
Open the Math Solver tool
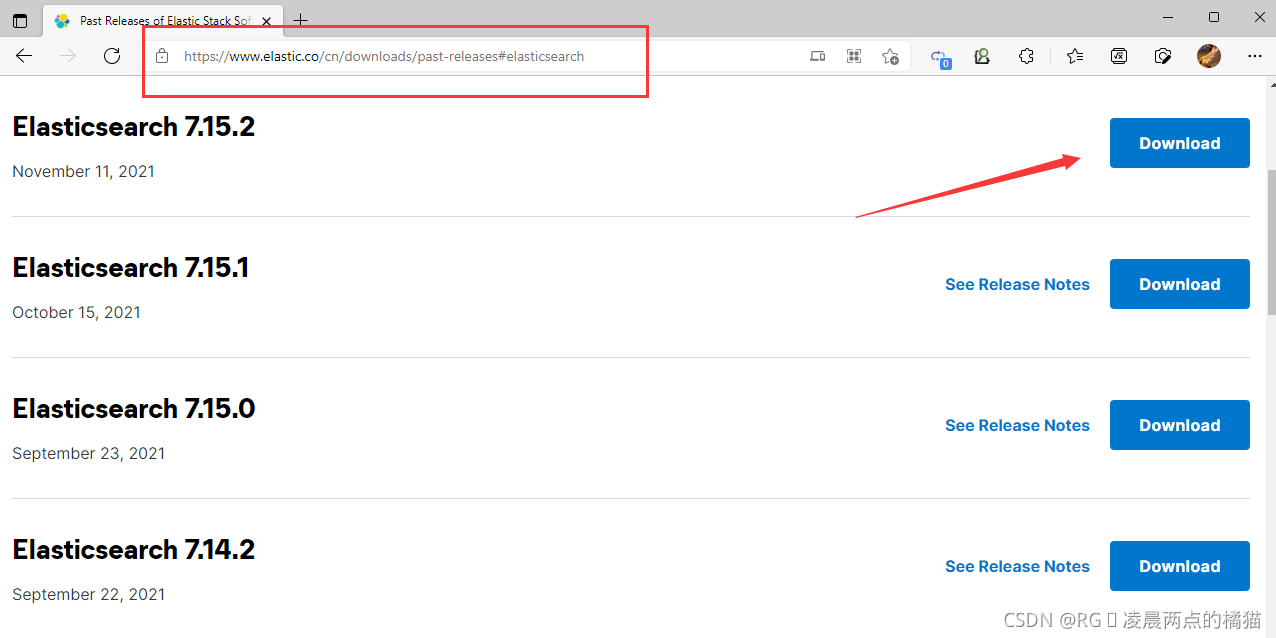[x=1119, y=56]
